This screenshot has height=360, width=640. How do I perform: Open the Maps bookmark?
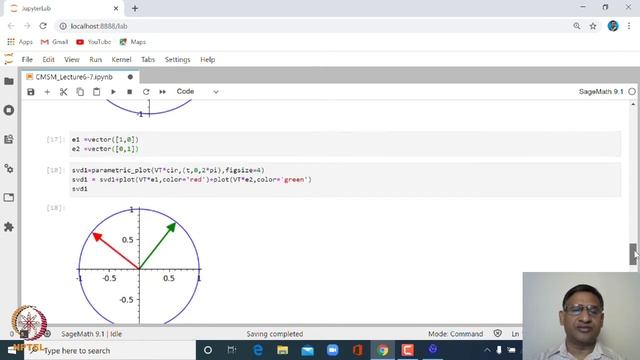click(x=133, y=42)
